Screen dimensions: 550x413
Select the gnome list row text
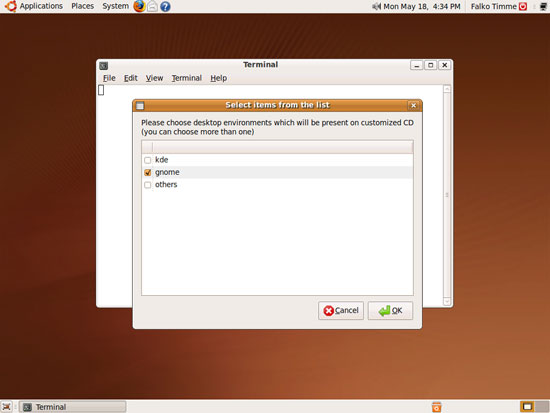(167, 172)
